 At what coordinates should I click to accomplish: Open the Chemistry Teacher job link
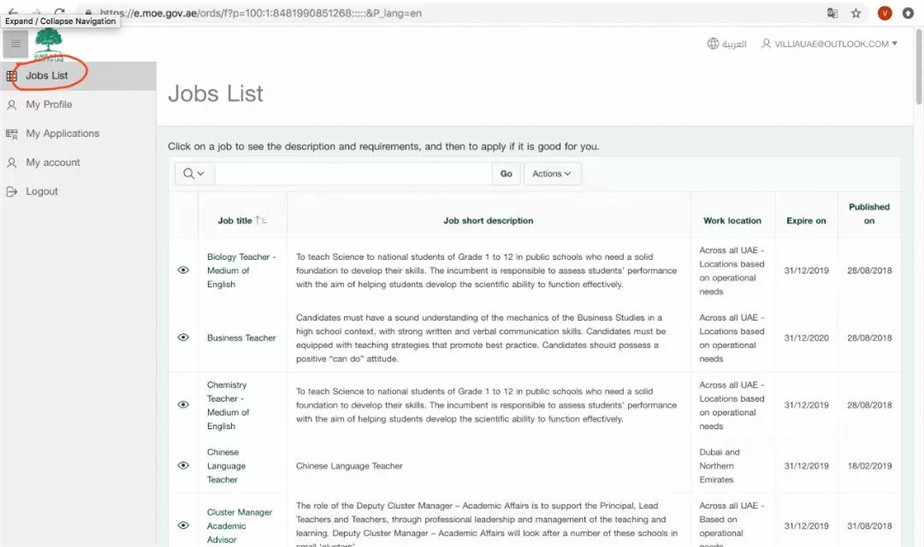[x=227, y=405]
